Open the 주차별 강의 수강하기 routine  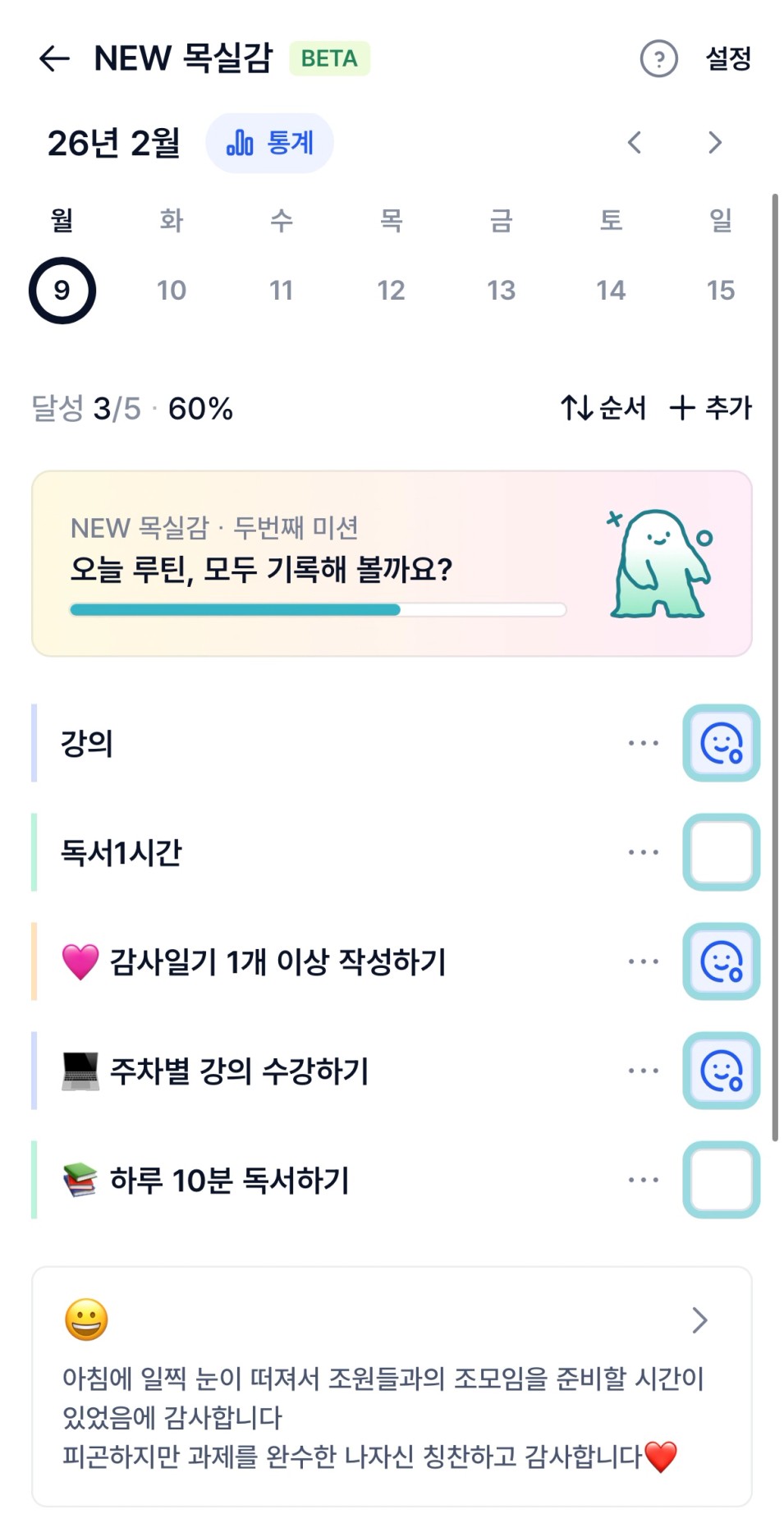point(240,1071)
